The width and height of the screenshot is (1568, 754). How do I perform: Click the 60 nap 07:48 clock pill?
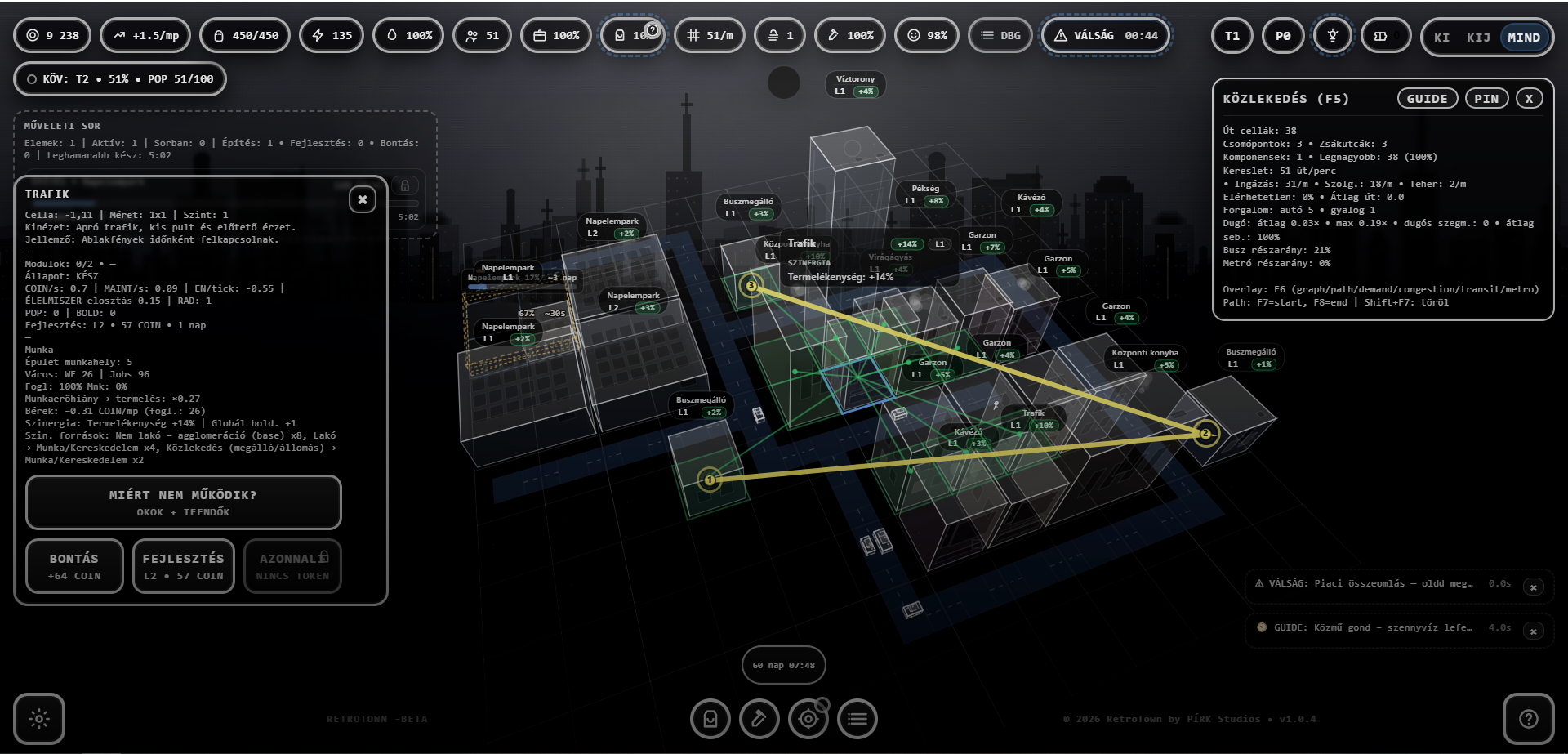[x=783, y=665]
